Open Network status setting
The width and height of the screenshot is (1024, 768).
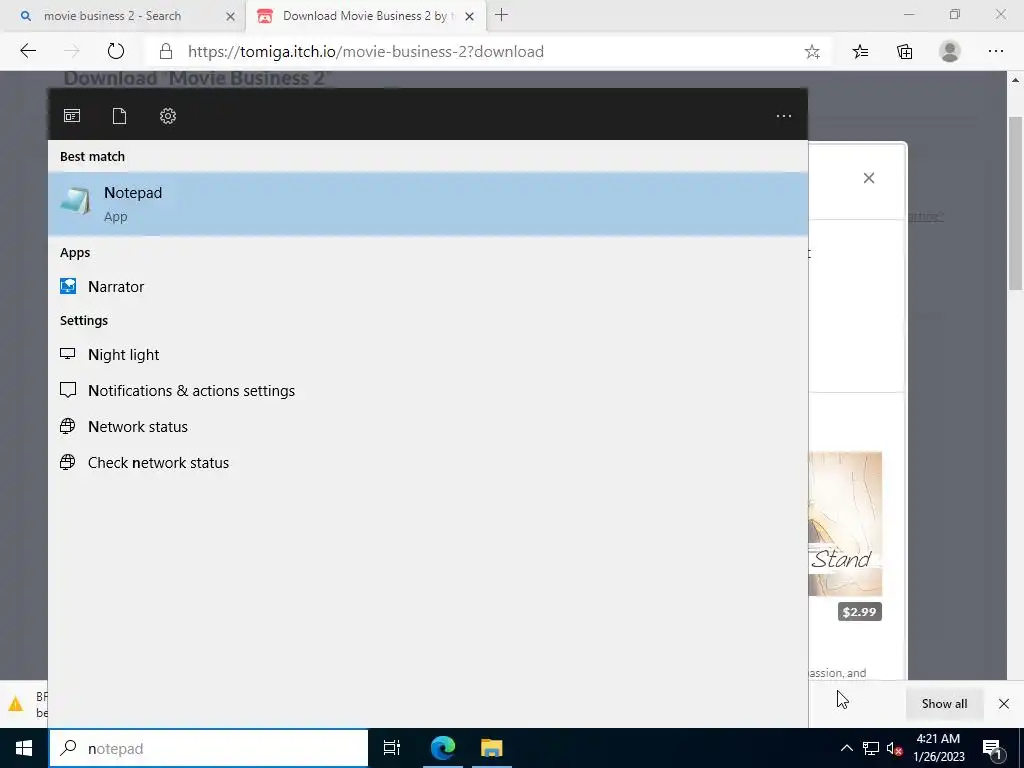tap(428, 426)
